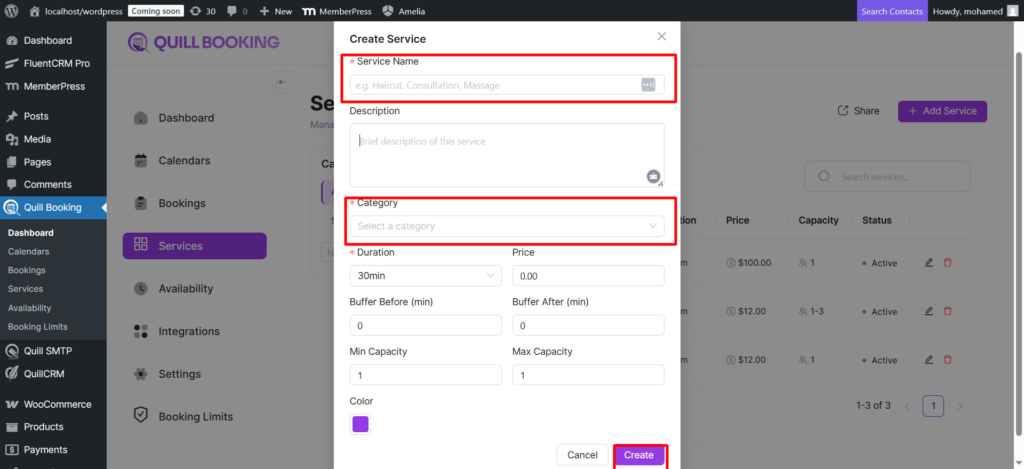Select WooCommerce in WordPress sidebar
This screenshot has height=469, width=1024.
point(57,404)
